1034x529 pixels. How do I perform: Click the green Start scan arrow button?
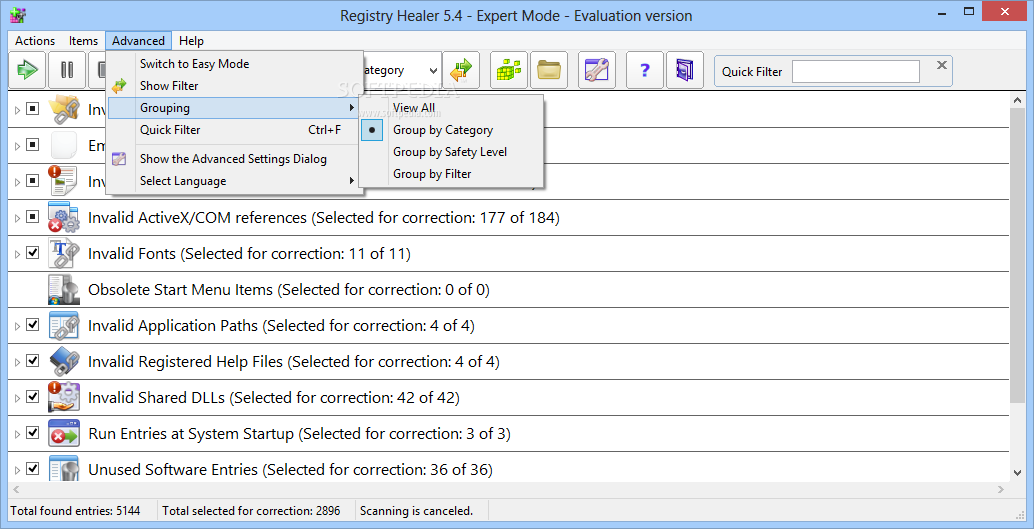[x=28, y=69]
